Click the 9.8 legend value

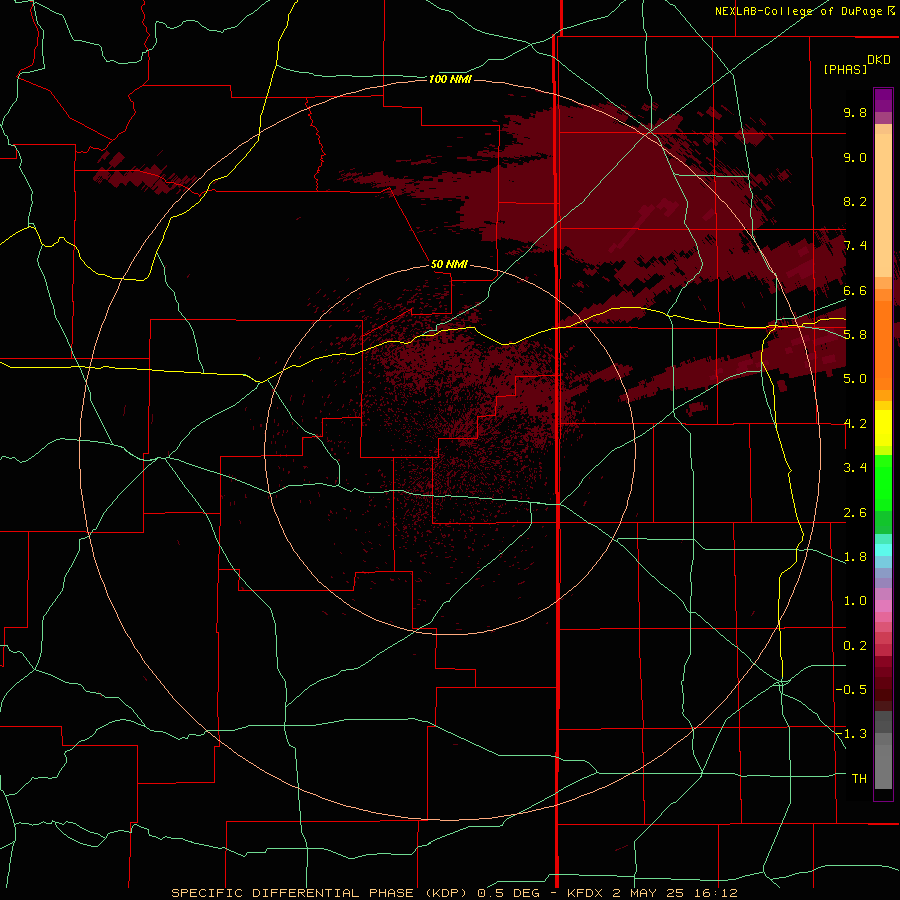(855, 112)
